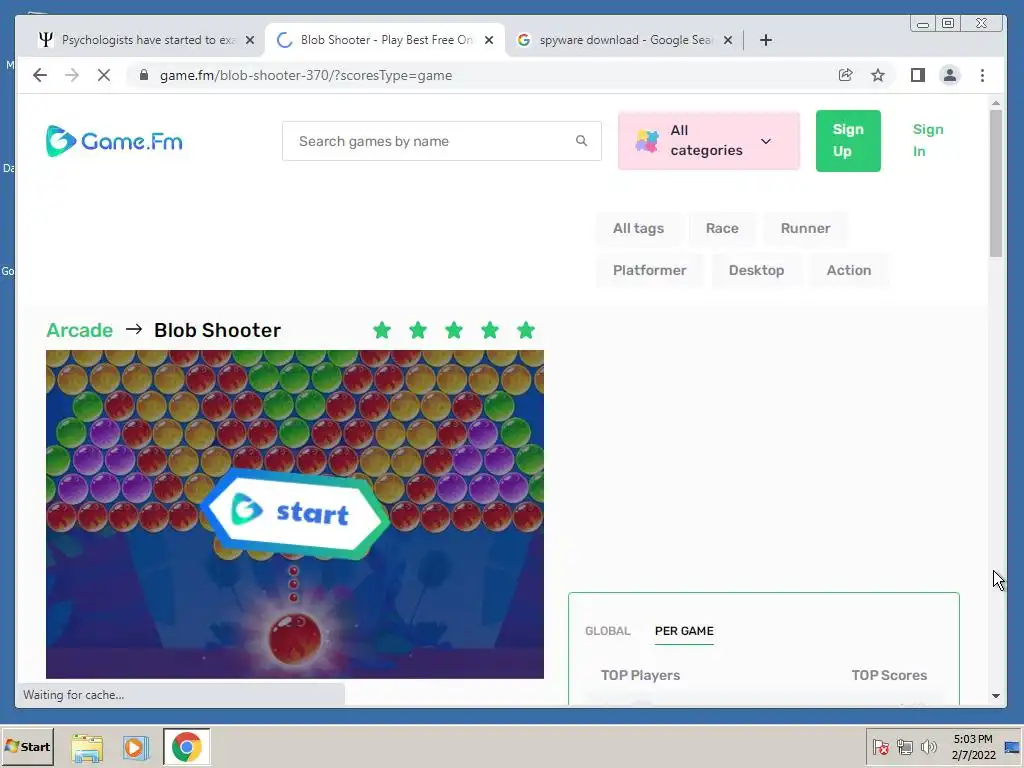Image resolution: width=1024 pixels, height=768 pixels.
Task: Focus the Search games by name field
Action: 441,140
